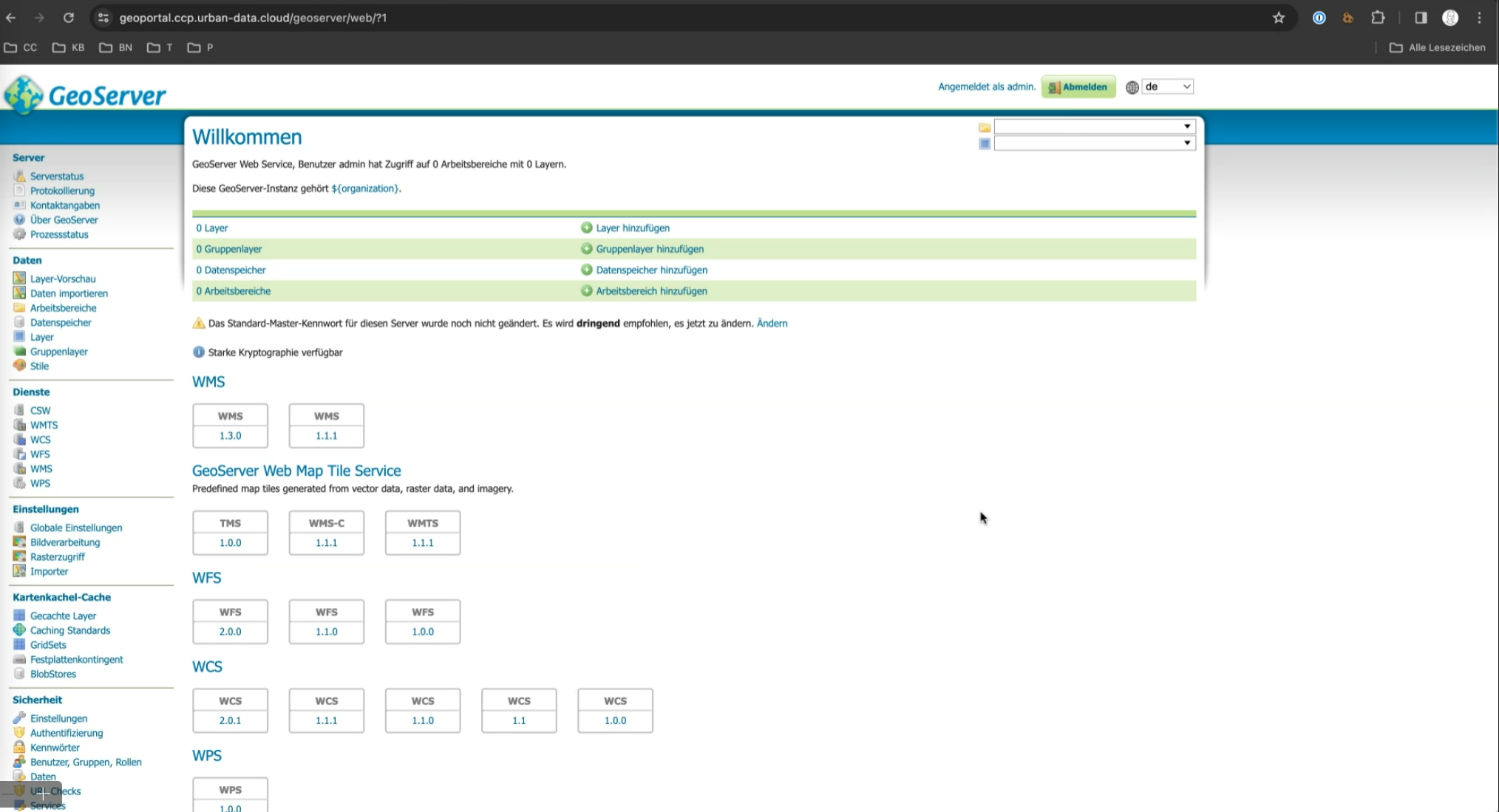Image resolution: width=1499 pixels, height=812 pixels.
Task: Click the CSW service icon
Action: click(19, 410)
